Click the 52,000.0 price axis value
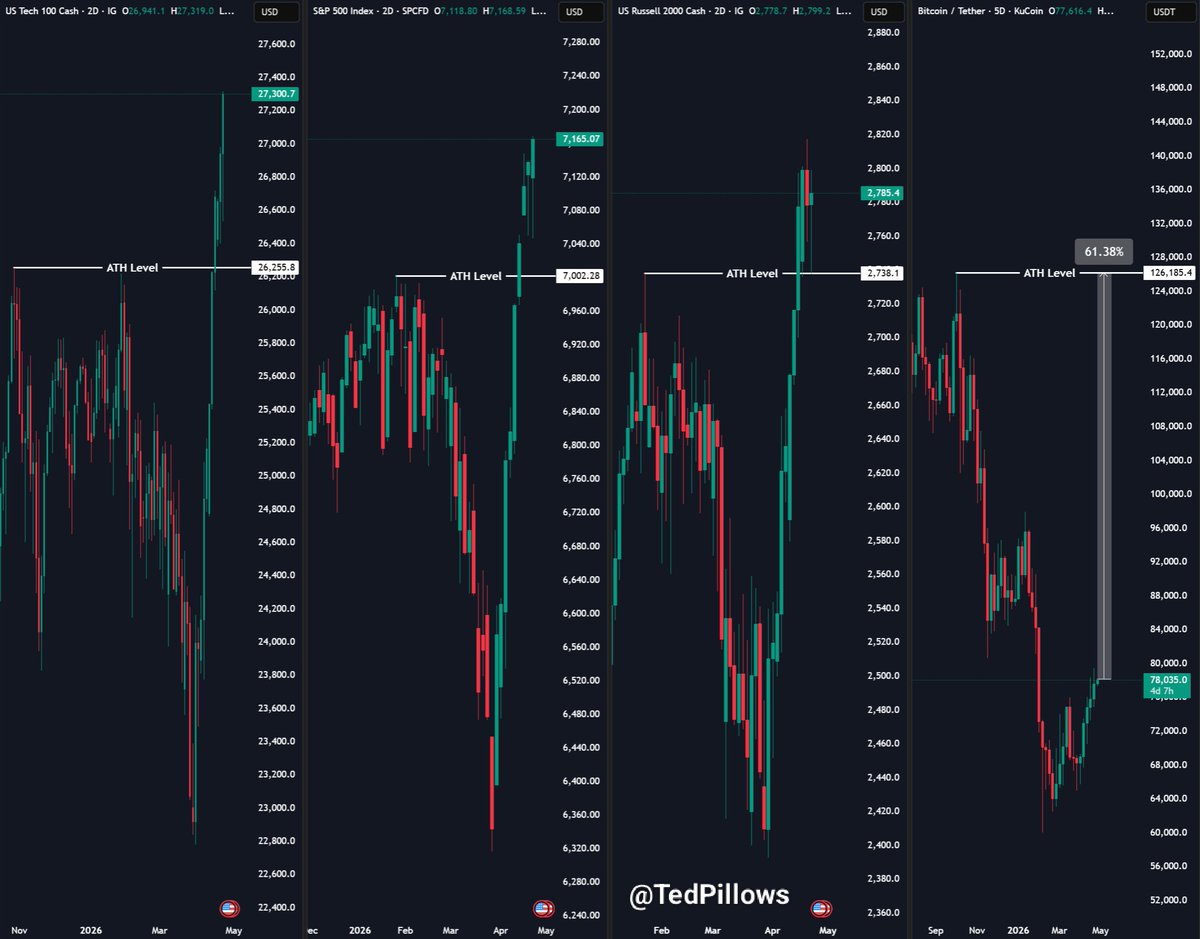Screen dimensions: 1200x939 point(1170,902)
